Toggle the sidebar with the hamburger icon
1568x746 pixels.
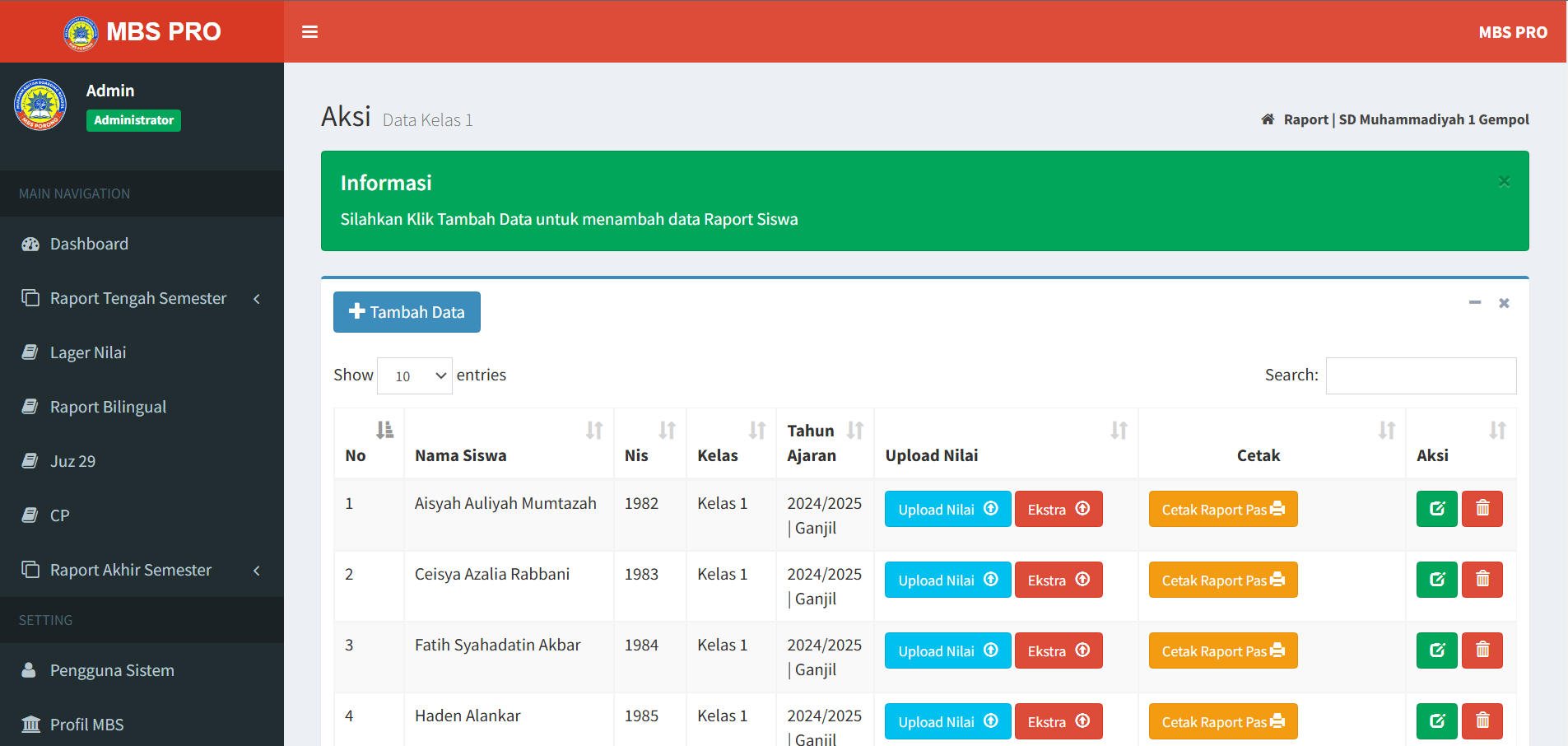point(309,32)
